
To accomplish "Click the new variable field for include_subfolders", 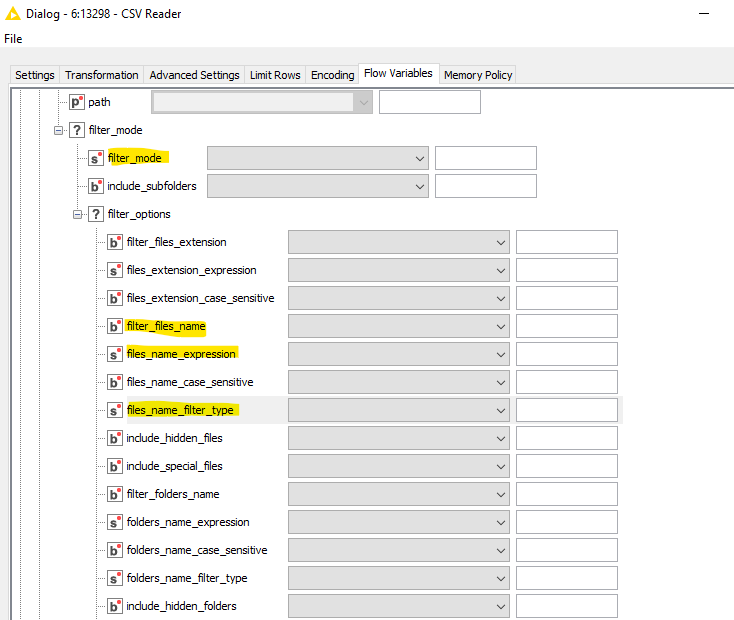I will point(486,186).
